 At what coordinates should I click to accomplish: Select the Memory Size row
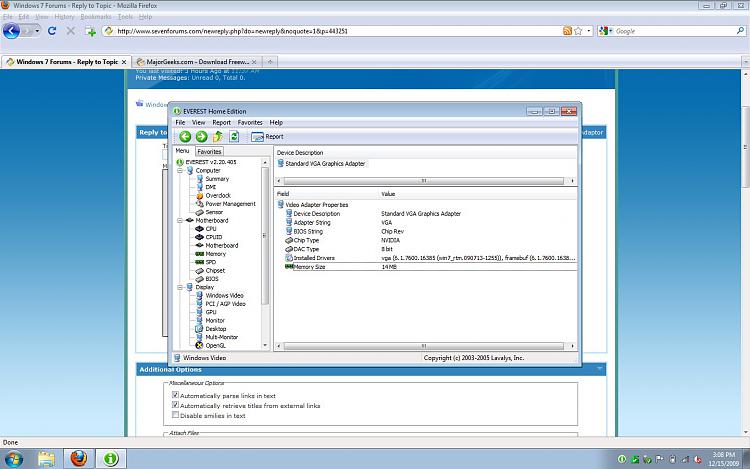tap(430, 267)
